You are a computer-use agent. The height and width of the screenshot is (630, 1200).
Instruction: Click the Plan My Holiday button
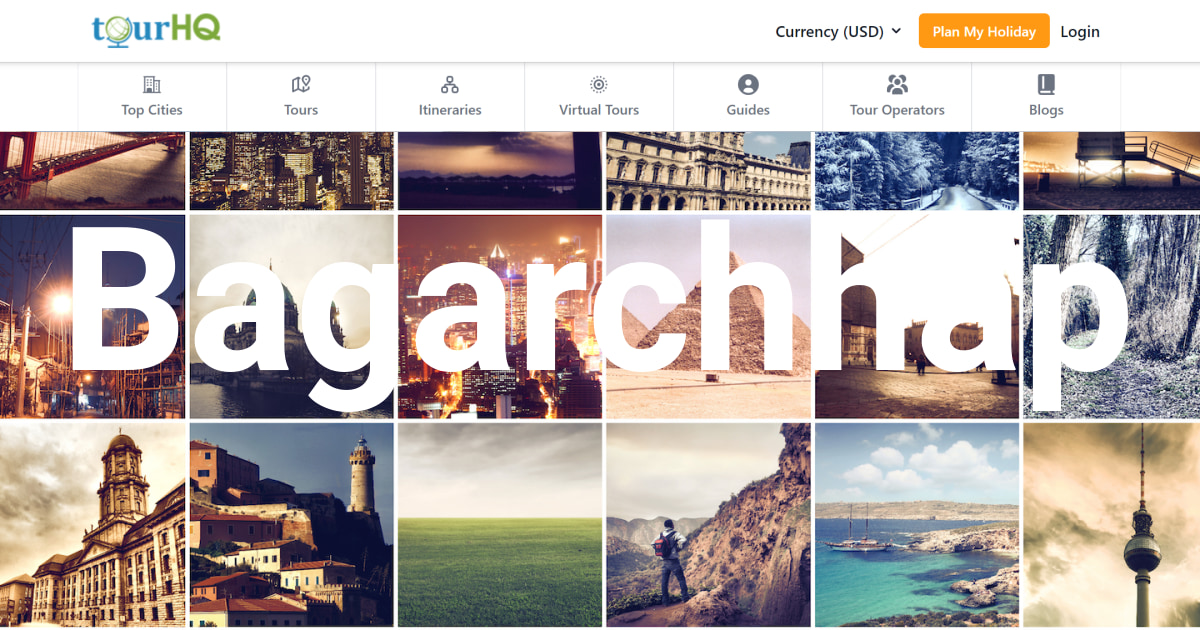tap(984, 31)
